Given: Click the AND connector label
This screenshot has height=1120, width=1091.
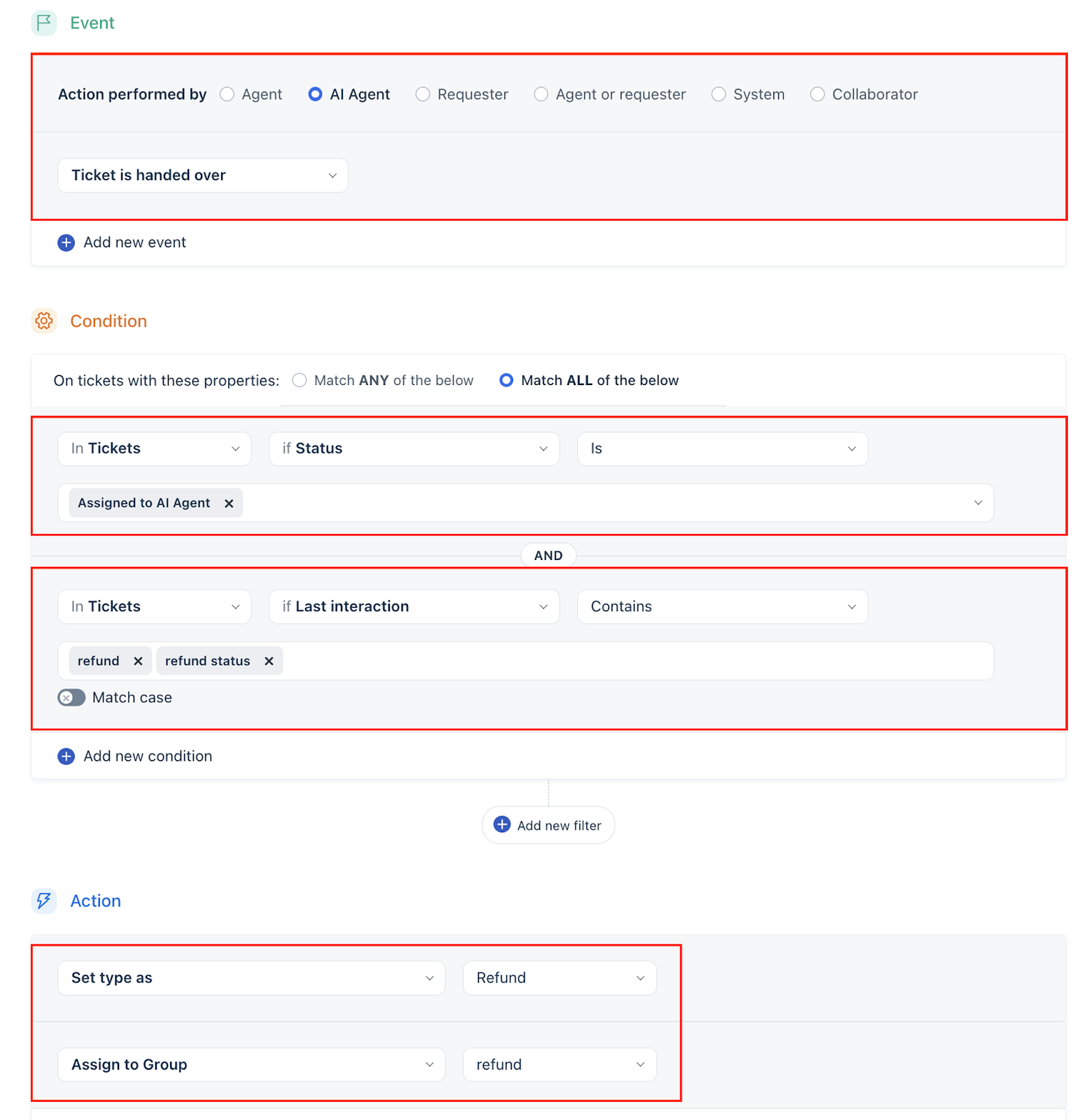Looking at the screenshot, I should point(549,556).
